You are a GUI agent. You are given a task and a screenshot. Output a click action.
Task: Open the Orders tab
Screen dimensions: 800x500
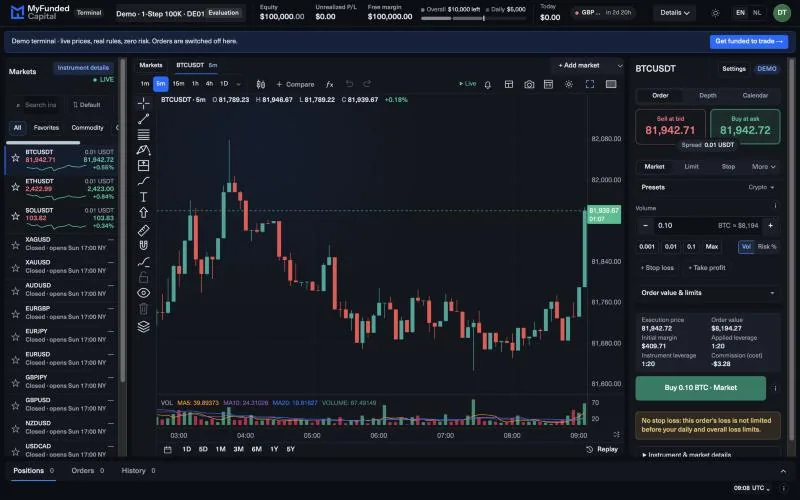(87, 471)
